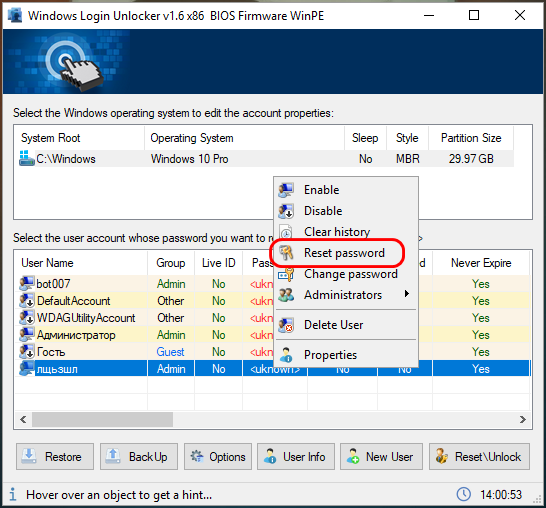Click the Гость account icon

[27, 352]
